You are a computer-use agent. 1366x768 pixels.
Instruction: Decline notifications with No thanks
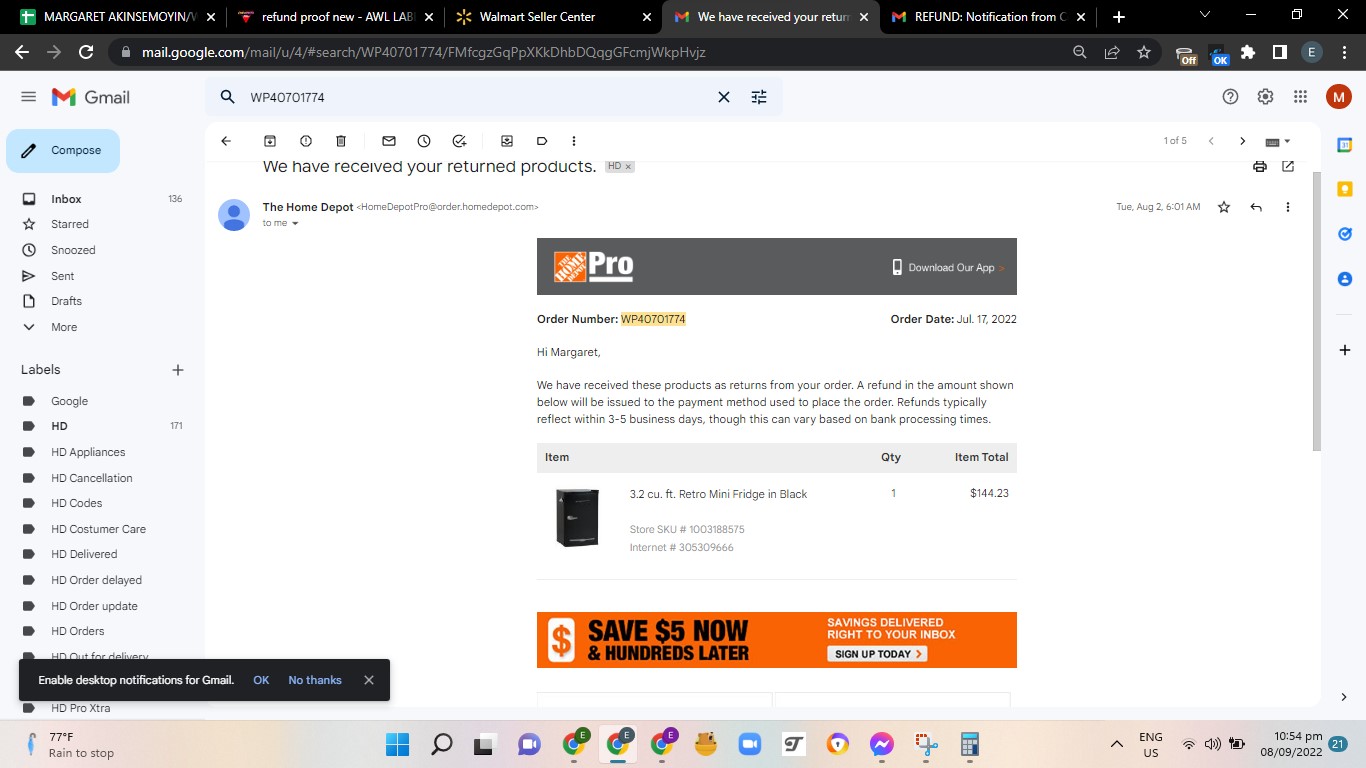(x=315, y=680)
